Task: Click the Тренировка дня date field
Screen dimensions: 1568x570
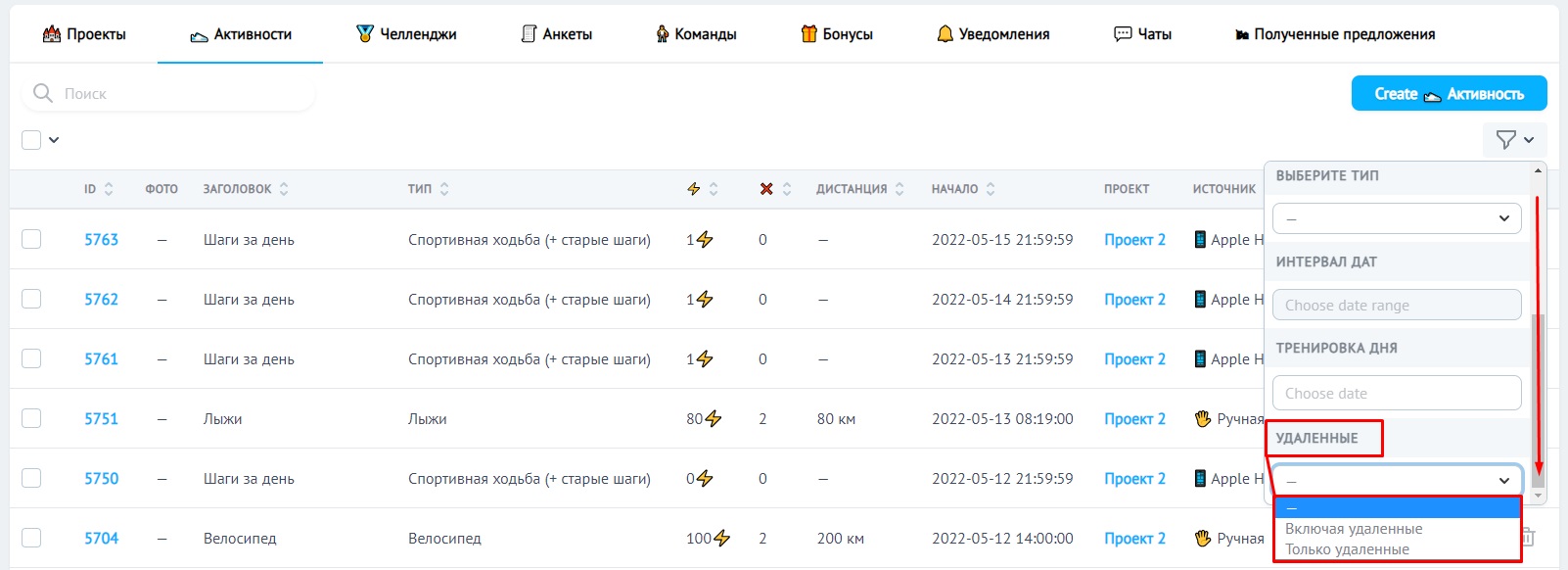Action: pos(1397,393)
